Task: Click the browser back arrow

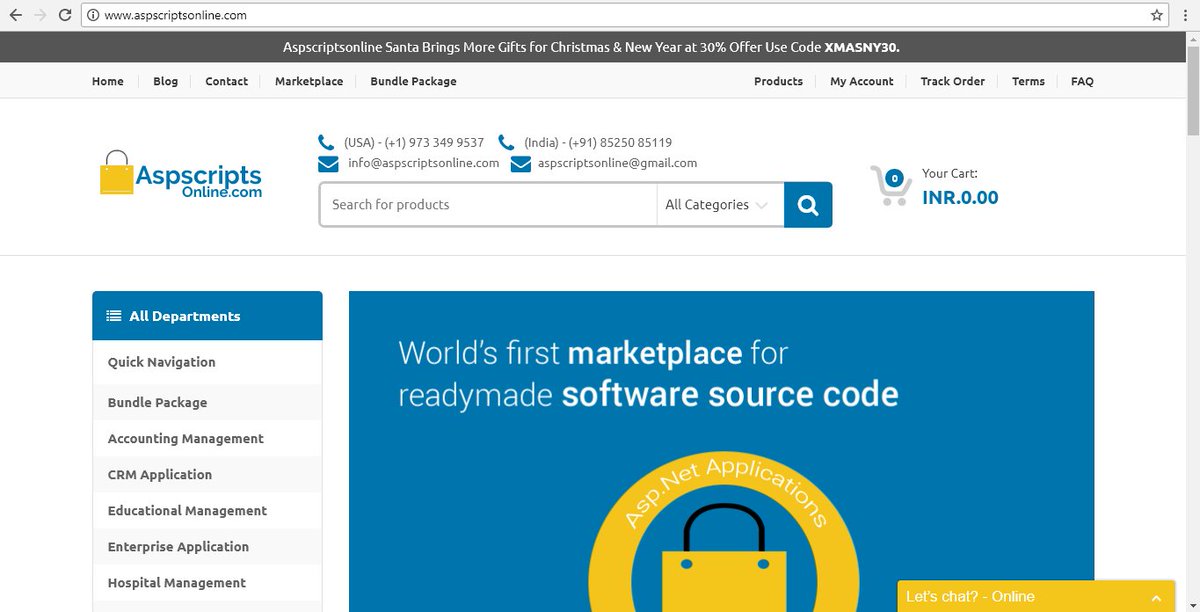Action: 15,15
